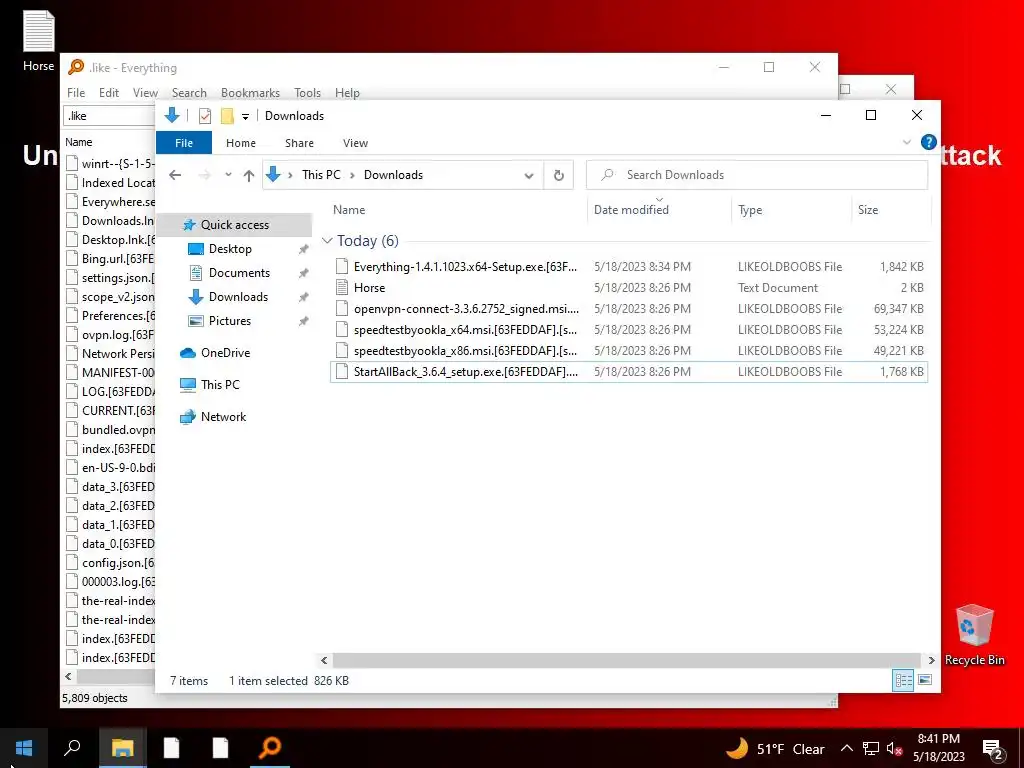Open the Tools menu in Everything
The image size is (1024, 768).
pos(307,93)
